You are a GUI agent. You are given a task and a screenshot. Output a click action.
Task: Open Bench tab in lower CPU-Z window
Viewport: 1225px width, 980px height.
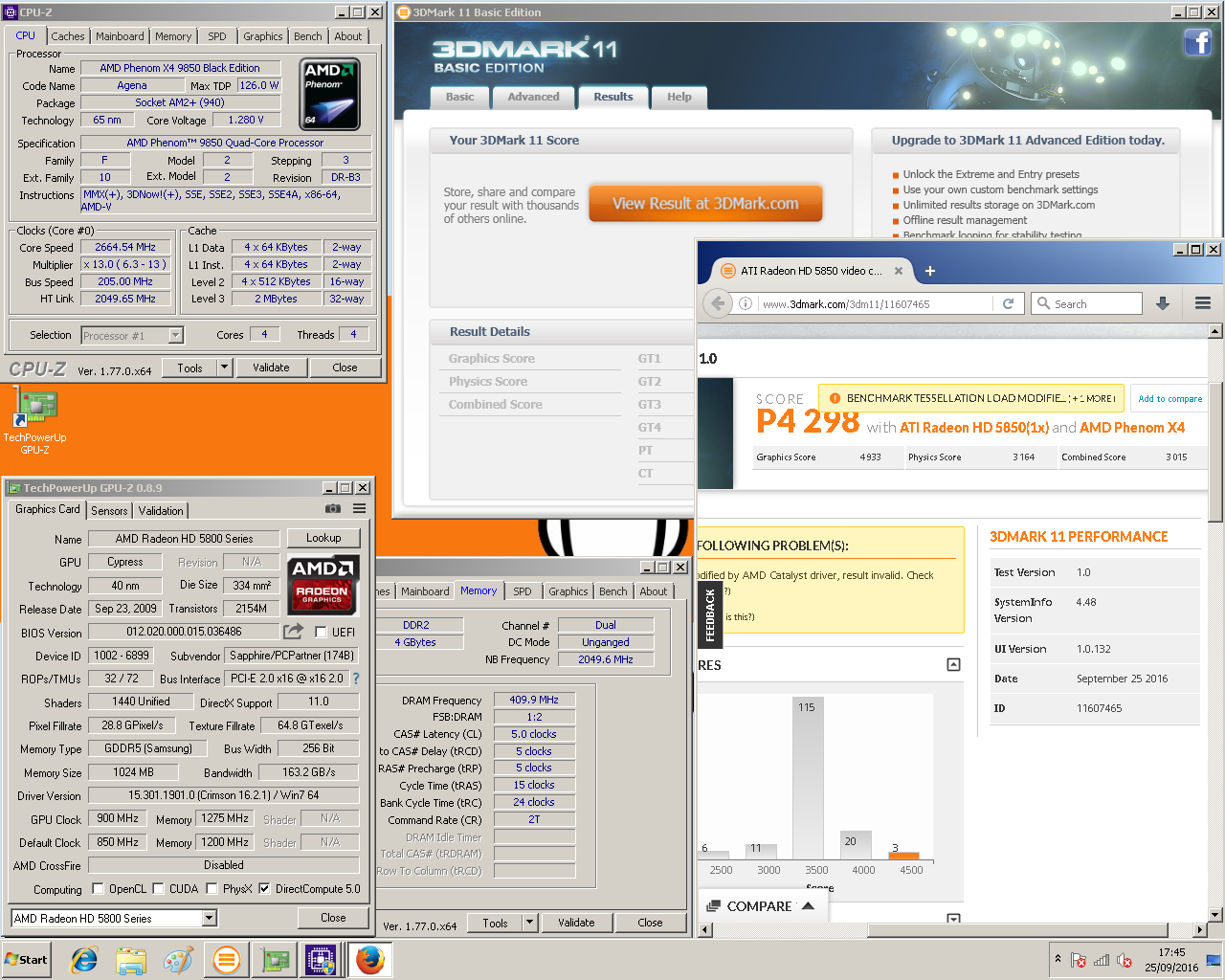(613, 591)
